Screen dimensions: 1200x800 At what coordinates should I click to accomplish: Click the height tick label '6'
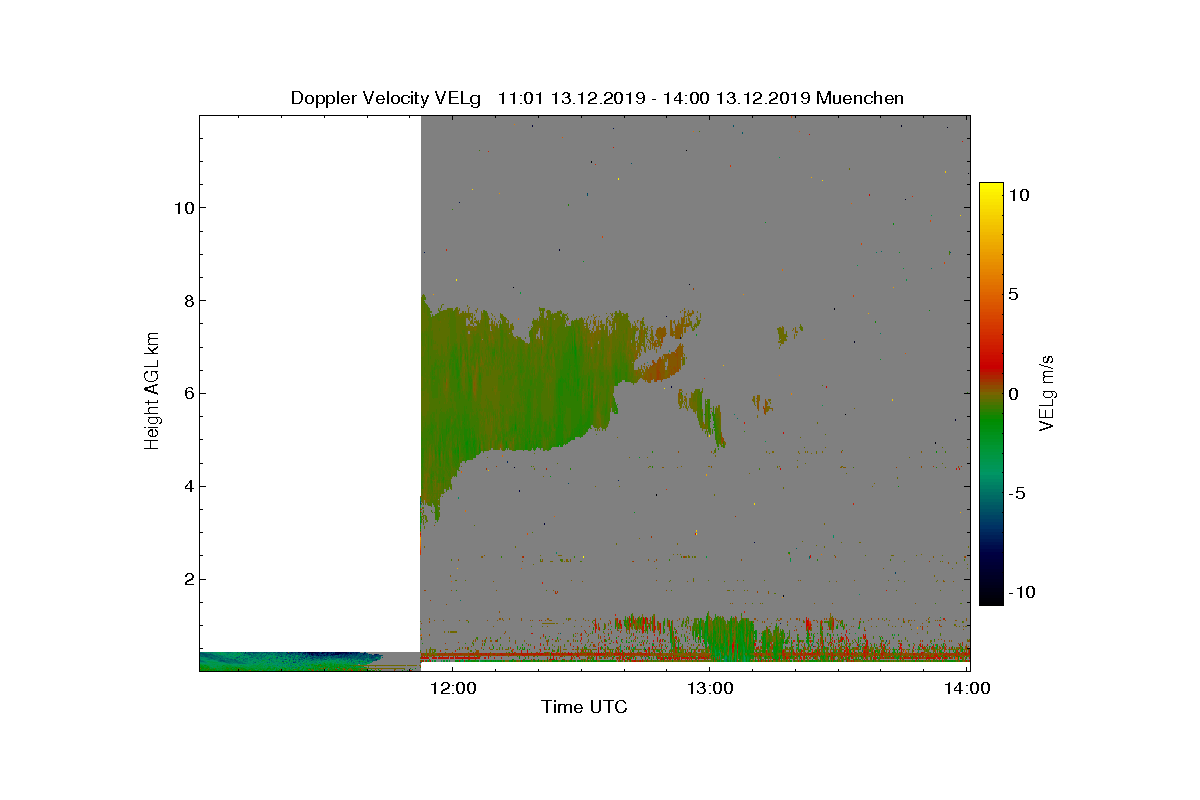click(187, 393)
